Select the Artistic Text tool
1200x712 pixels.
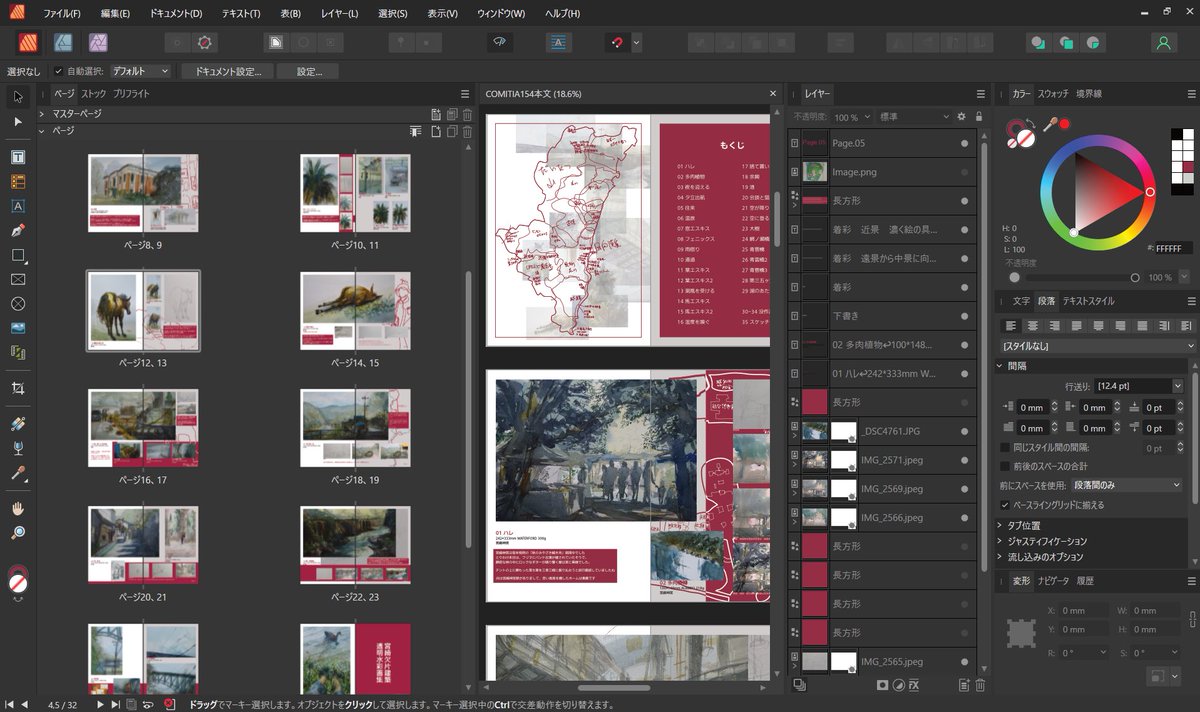click(x=18, y=206)
